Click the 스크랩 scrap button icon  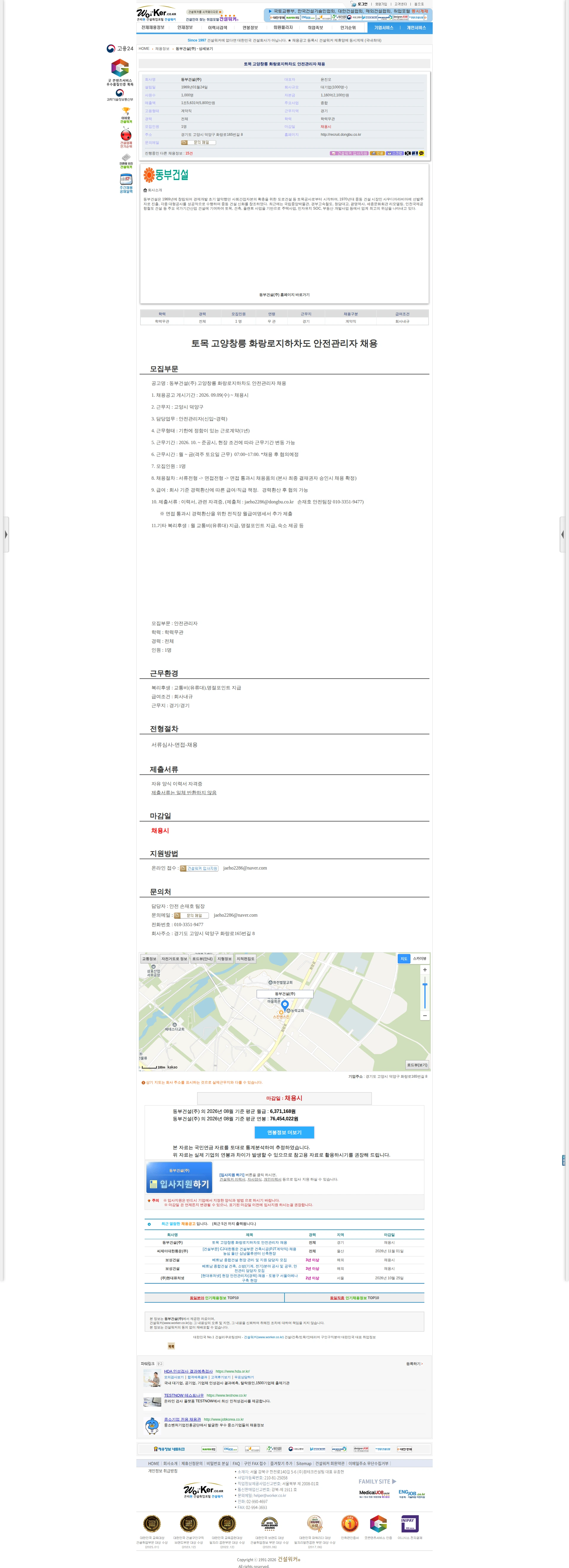click(394, 153)
